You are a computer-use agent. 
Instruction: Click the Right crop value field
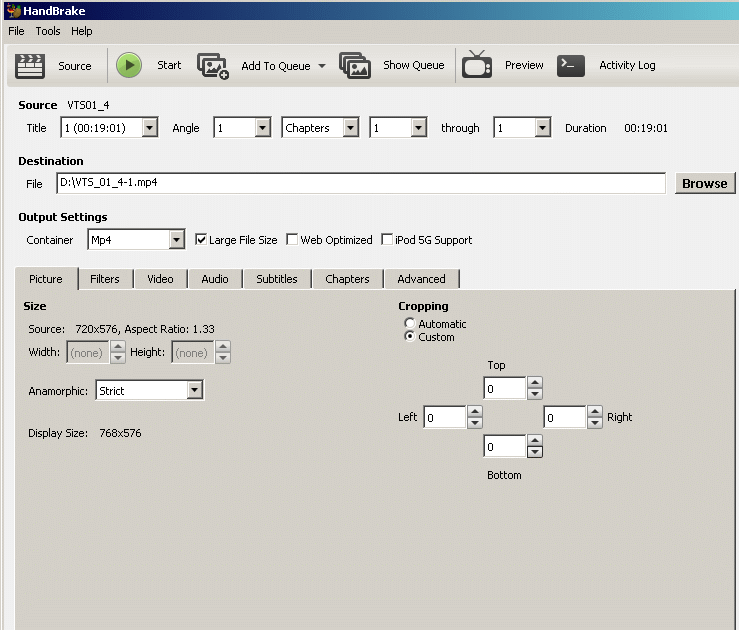tap(565, 417)
